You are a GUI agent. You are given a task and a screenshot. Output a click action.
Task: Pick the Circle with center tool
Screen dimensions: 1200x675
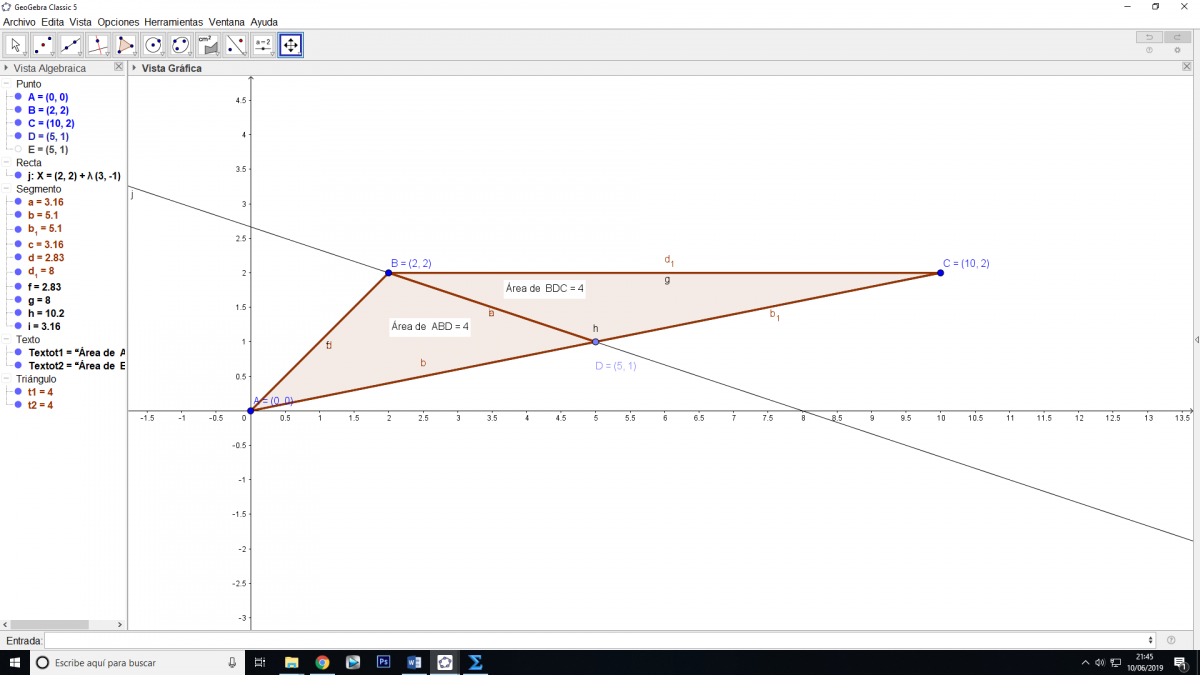point(153,45)
